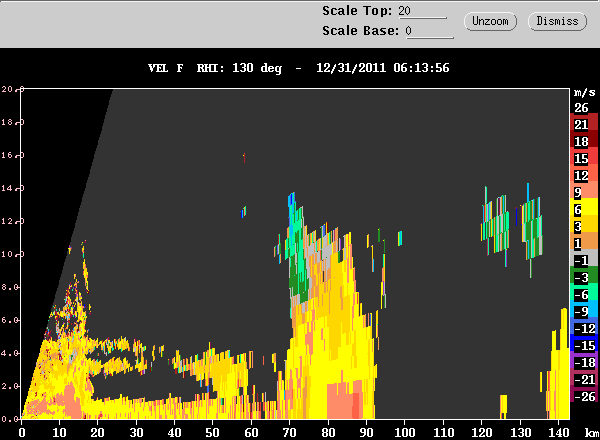Select the 1 m/s orange legend entry
Screen dimensions: 600x440
pyautogui.click(x=584, y=243)
